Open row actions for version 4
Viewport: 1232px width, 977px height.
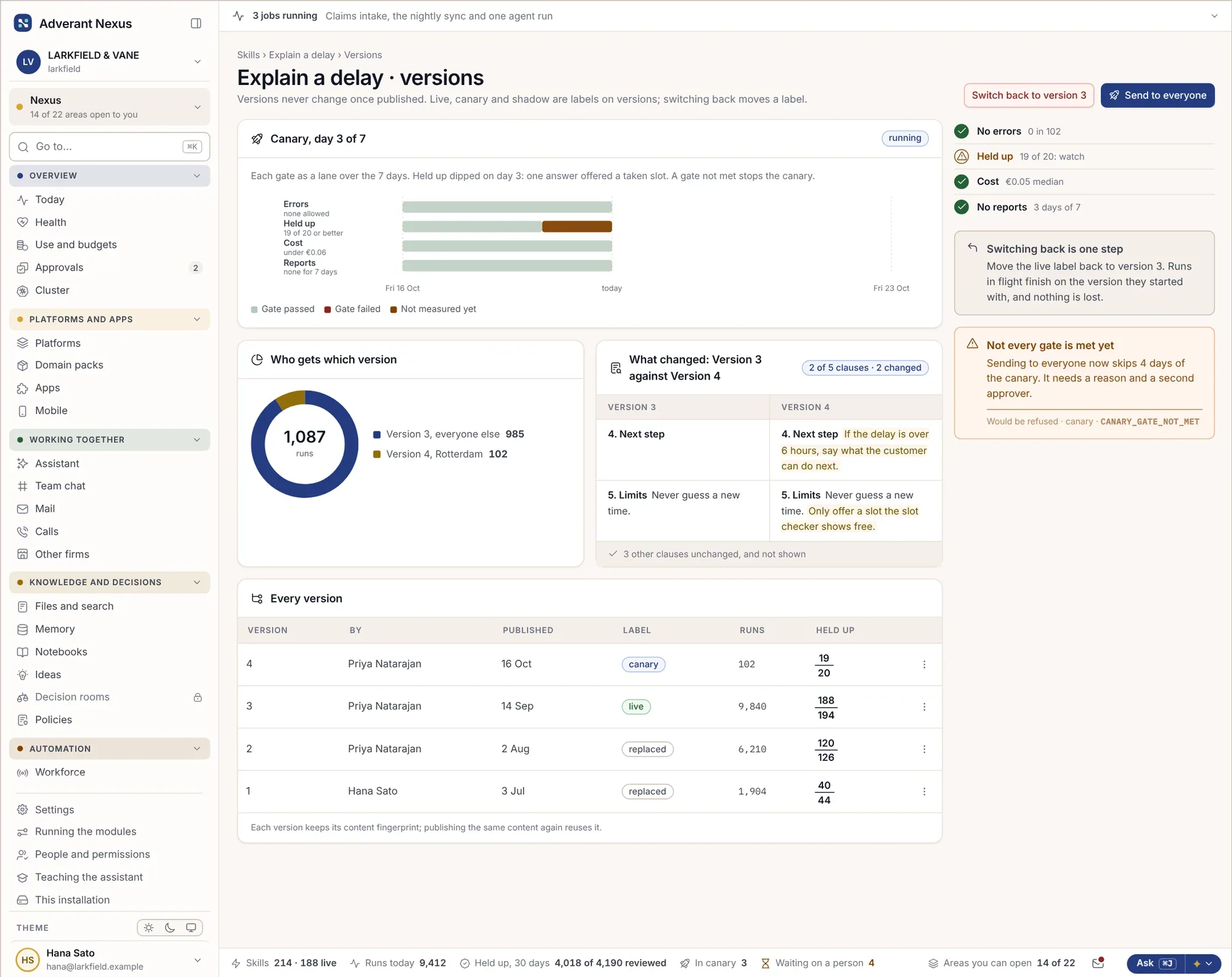tap(924, 664)
